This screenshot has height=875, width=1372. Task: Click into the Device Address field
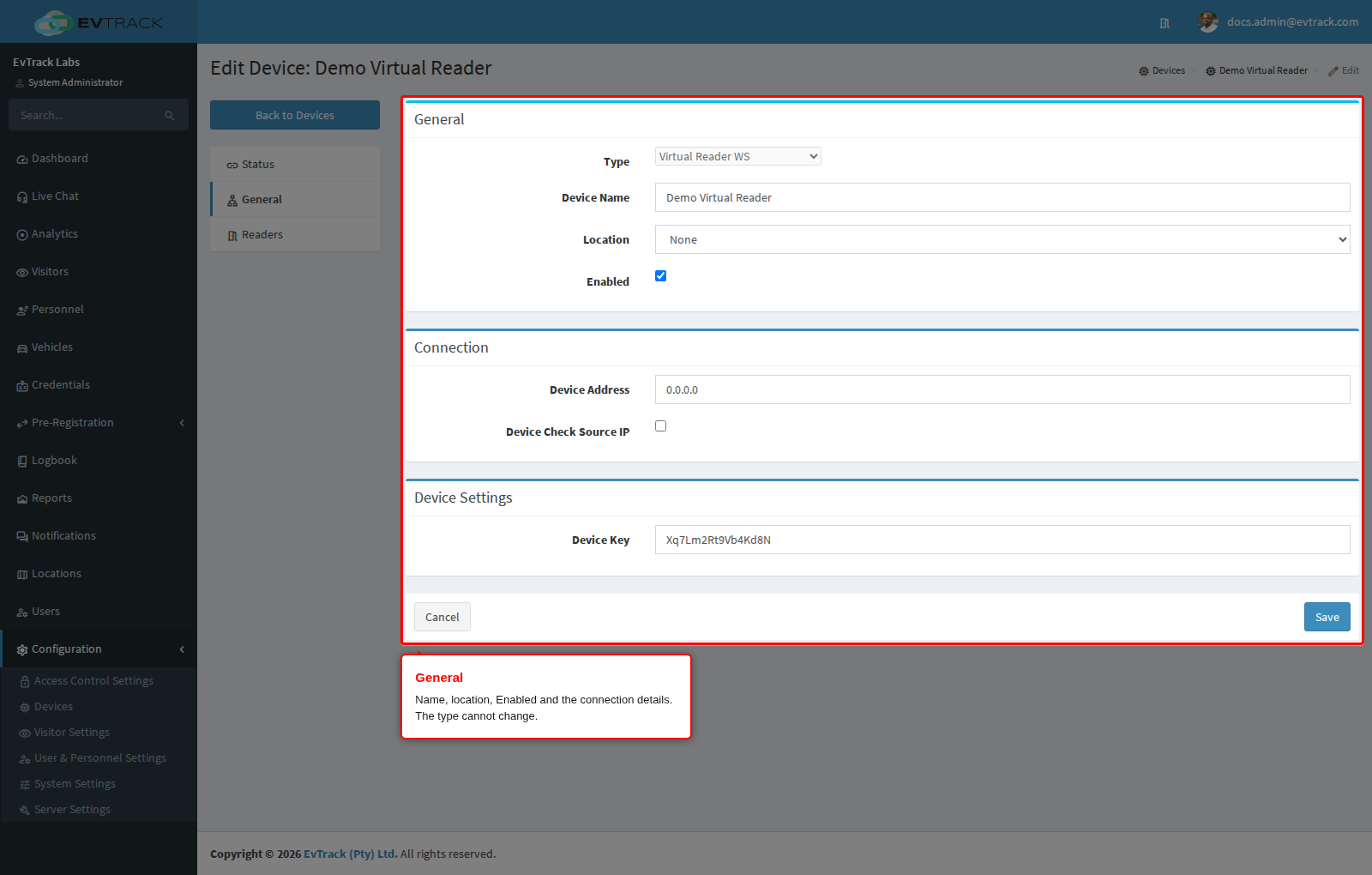point(1002,389)
